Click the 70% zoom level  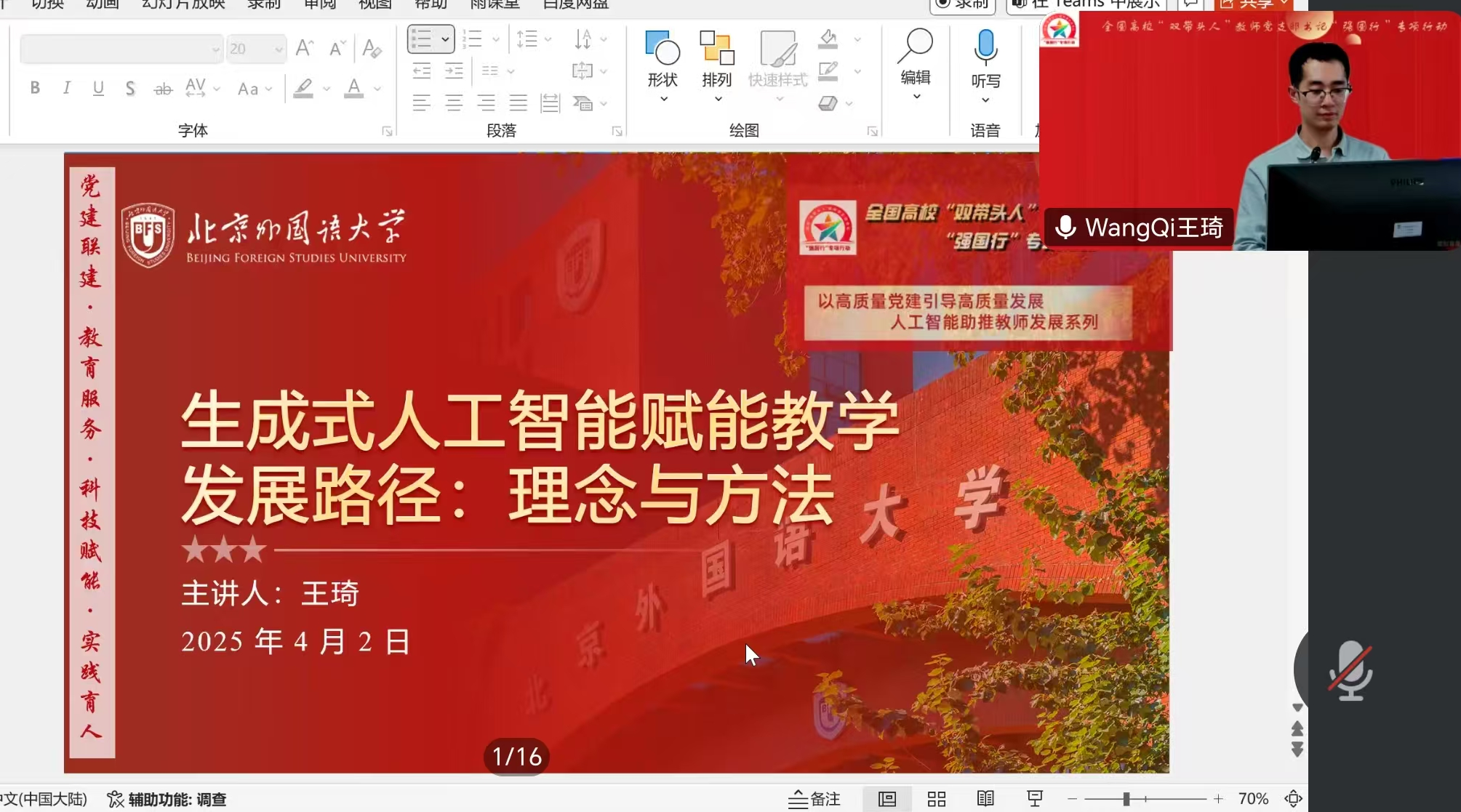coord(1254,799)
